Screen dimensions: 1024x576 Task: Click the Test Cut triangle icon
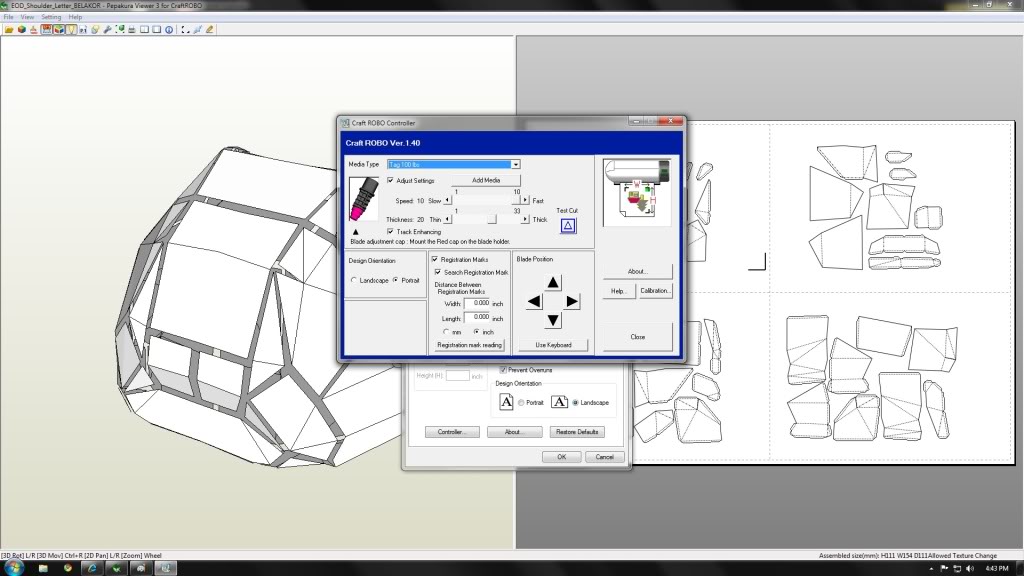pos(568,226)
